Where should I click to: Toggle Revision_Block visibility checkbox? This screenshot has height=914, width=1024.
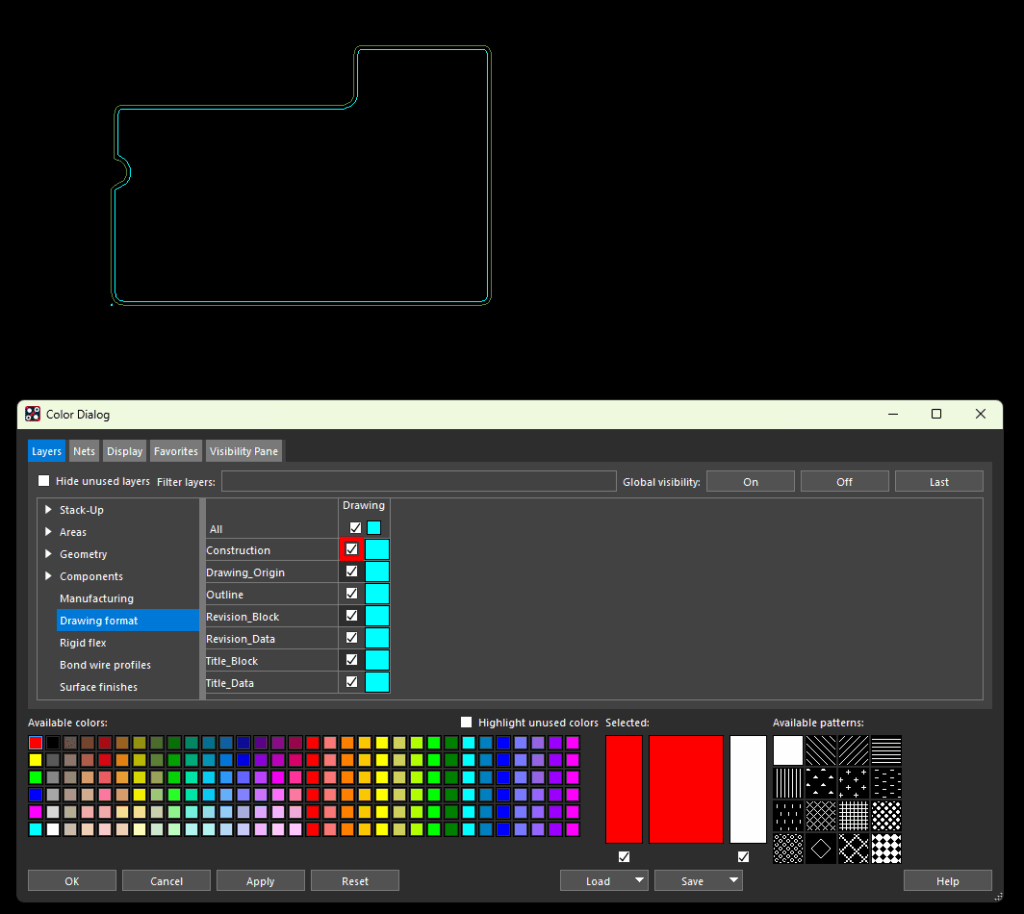(x=351, y=616)
